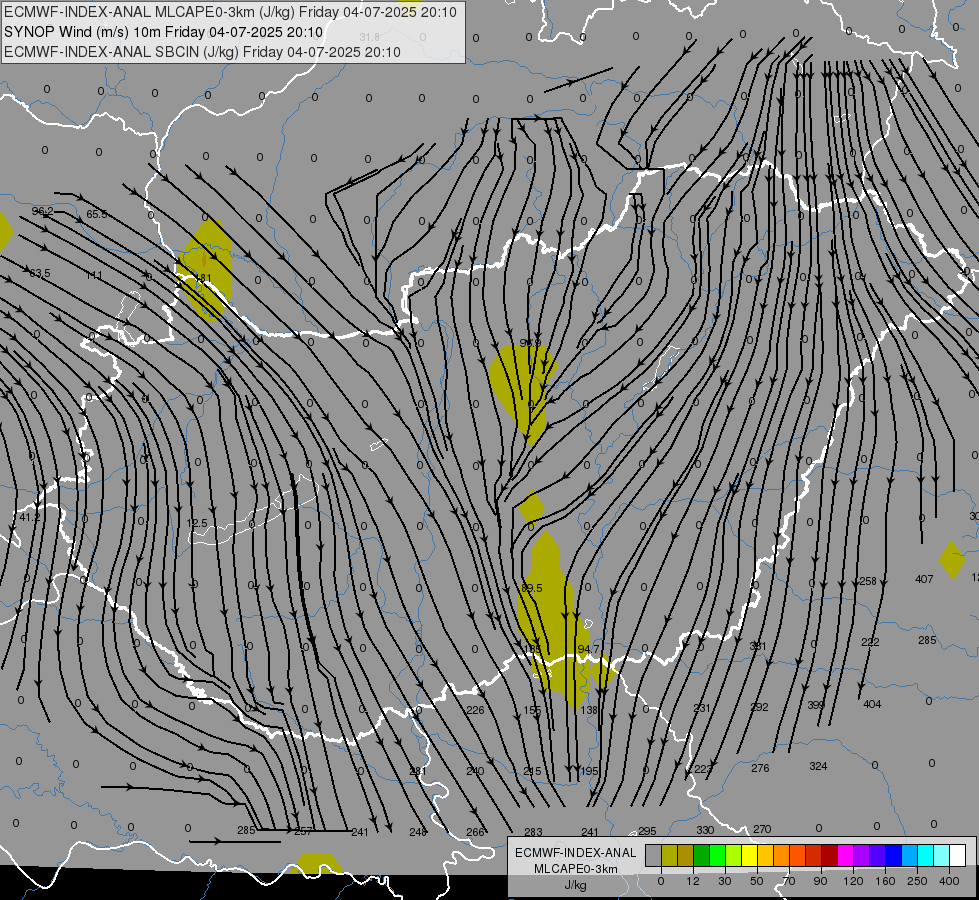Image resolution: width=979 pixels, height=900 pixels.
Task: Click the magenta legend swatch
Action: [x=845, y=856]
